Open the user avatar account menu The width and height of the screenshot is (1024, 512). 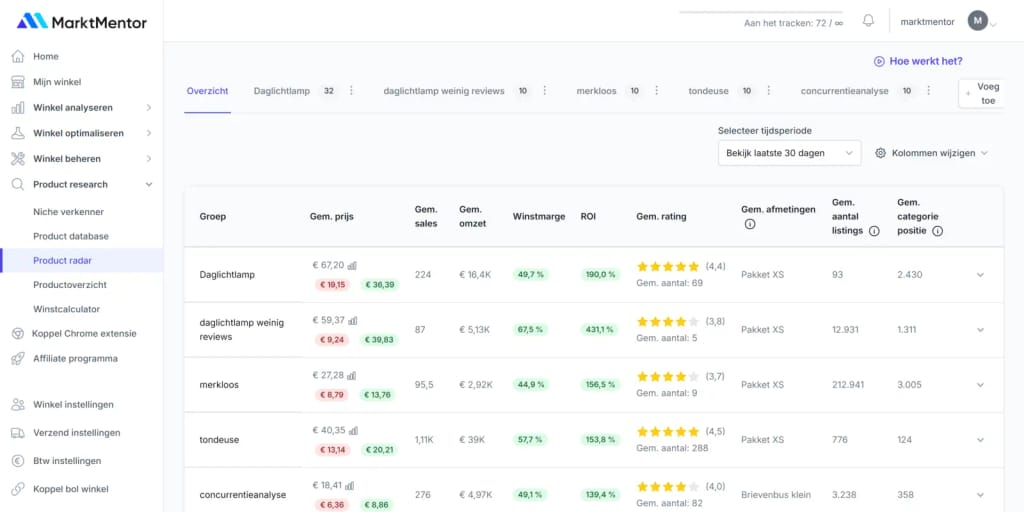(978, 21)
